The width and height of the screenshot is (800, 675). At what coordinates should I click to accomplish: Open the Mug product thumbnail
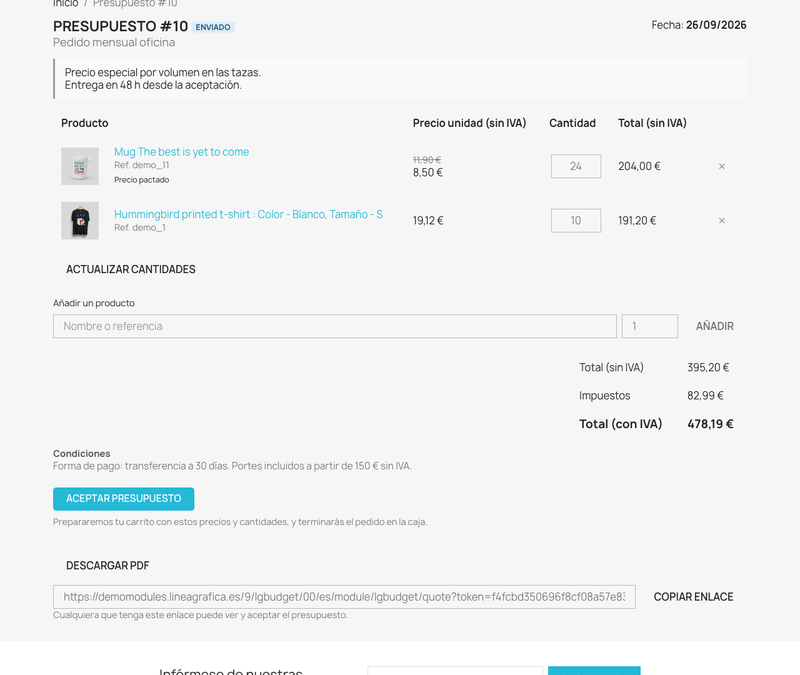pyautogui.click(x=80, y=166)
